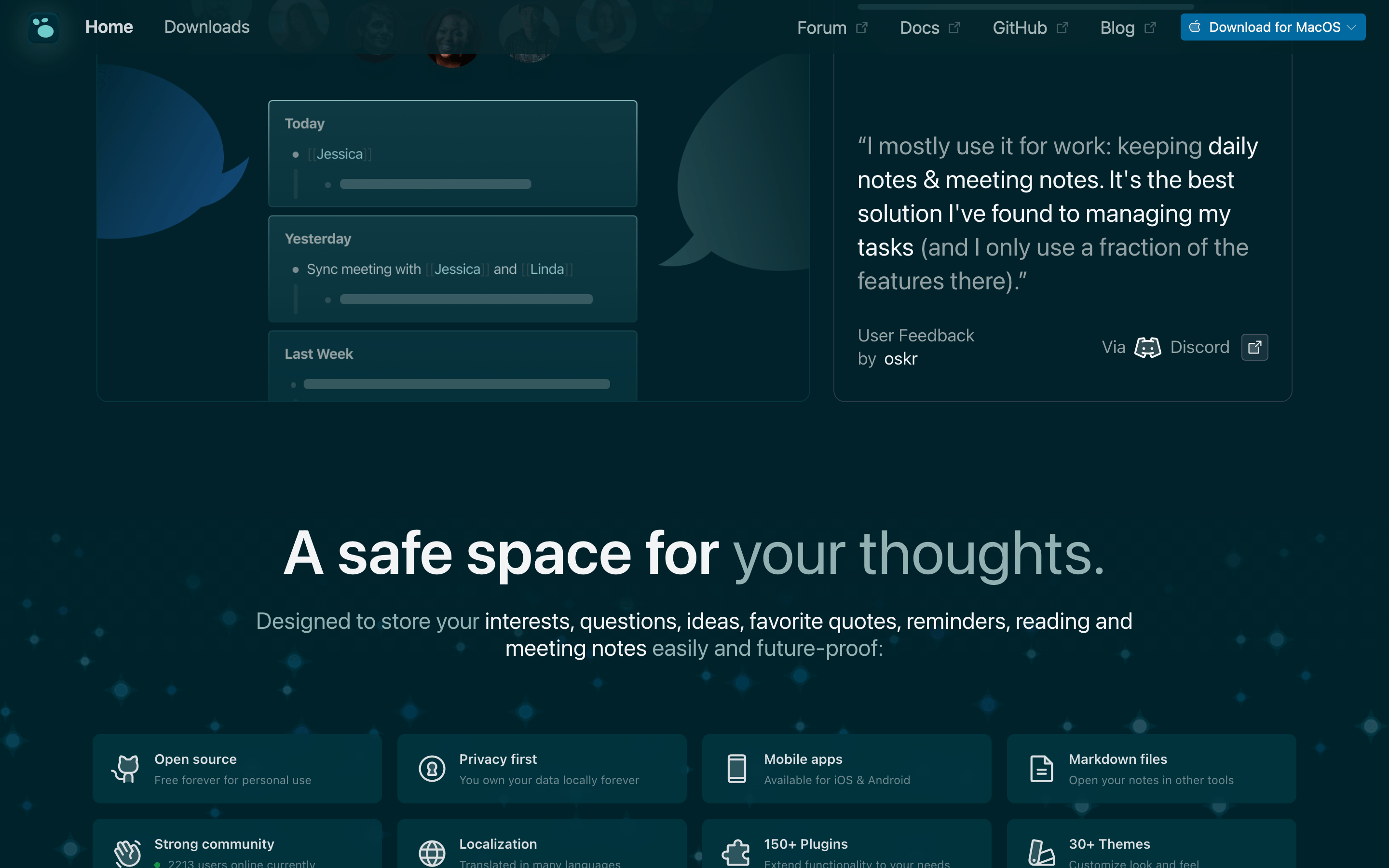Open the Docs external link
1389x868 pixels.
click(930, 27)
